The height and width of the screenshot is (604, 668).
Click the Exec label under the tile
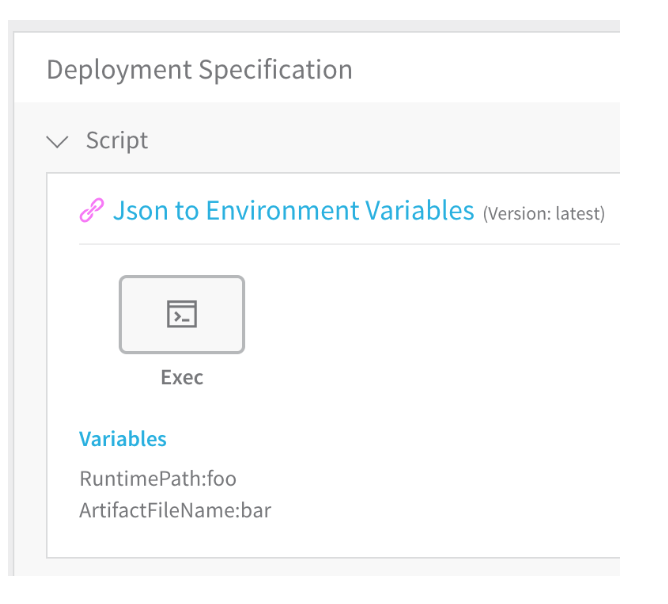[182, 377]
